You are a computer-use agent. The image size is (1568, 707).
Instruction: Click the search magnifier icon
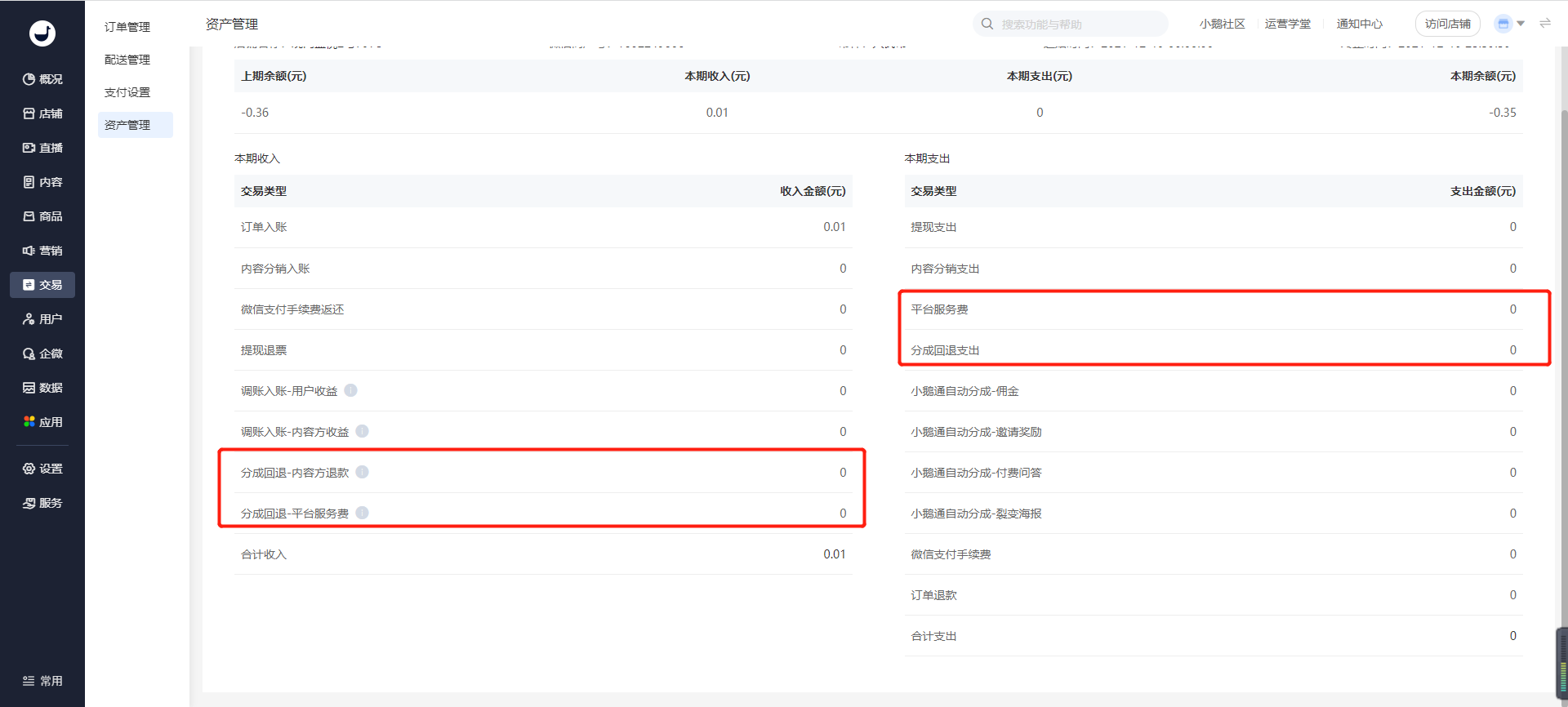coord(987,24)
